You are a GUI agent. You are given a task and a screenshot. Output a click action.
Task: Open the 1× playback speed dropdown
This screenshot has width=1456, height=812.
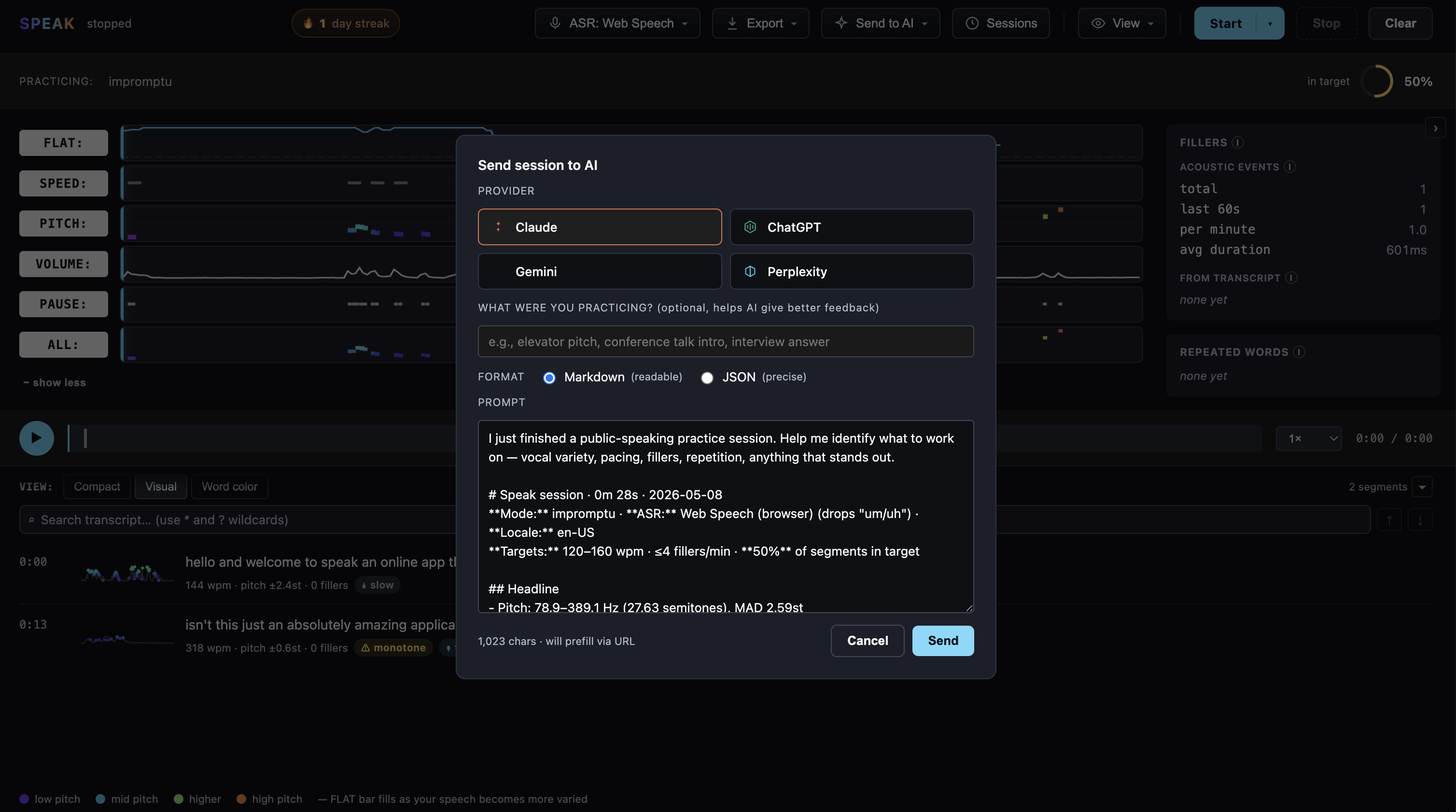1308,438
